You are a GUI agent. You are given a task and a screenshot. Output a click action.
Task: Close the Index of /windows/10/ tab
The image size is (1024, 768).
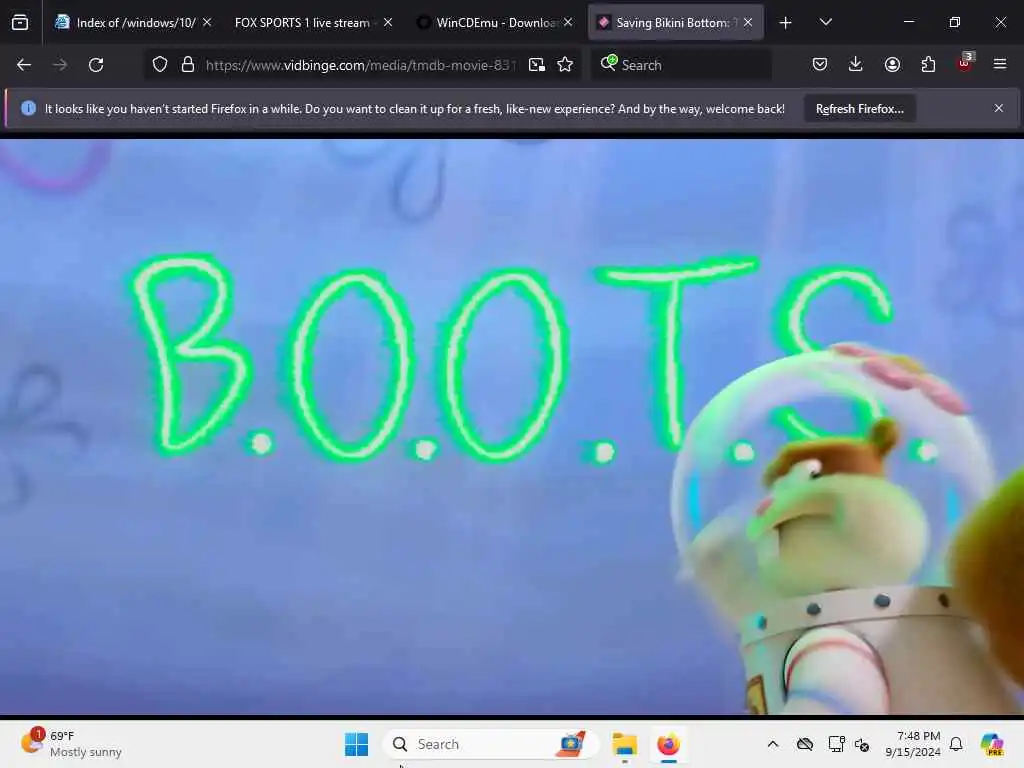pyautogui.click(x=207, y=22)
